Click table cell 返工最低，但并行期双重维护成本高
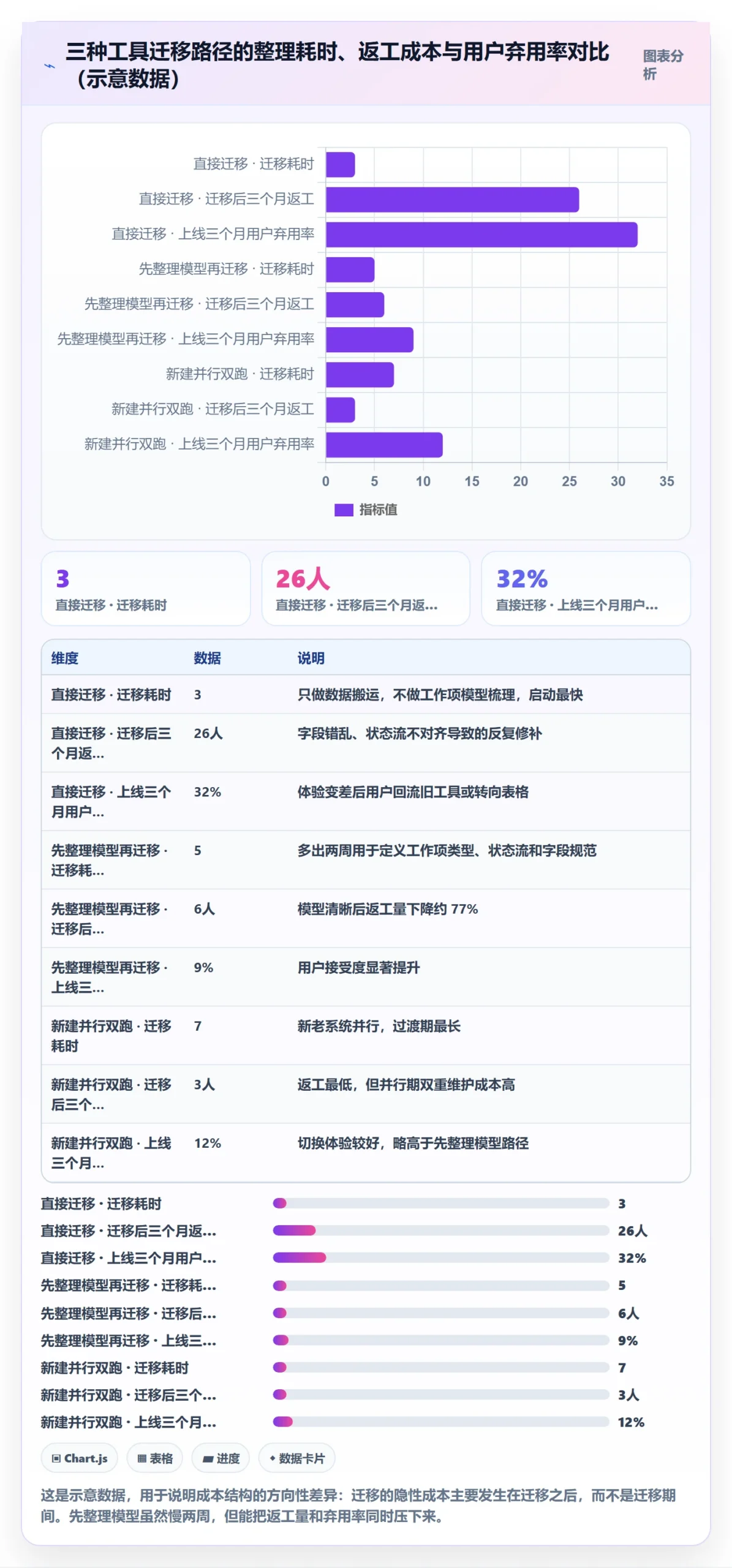Screen dimensions: 732x1568 pyautogui.click(x=406, y=1085)
